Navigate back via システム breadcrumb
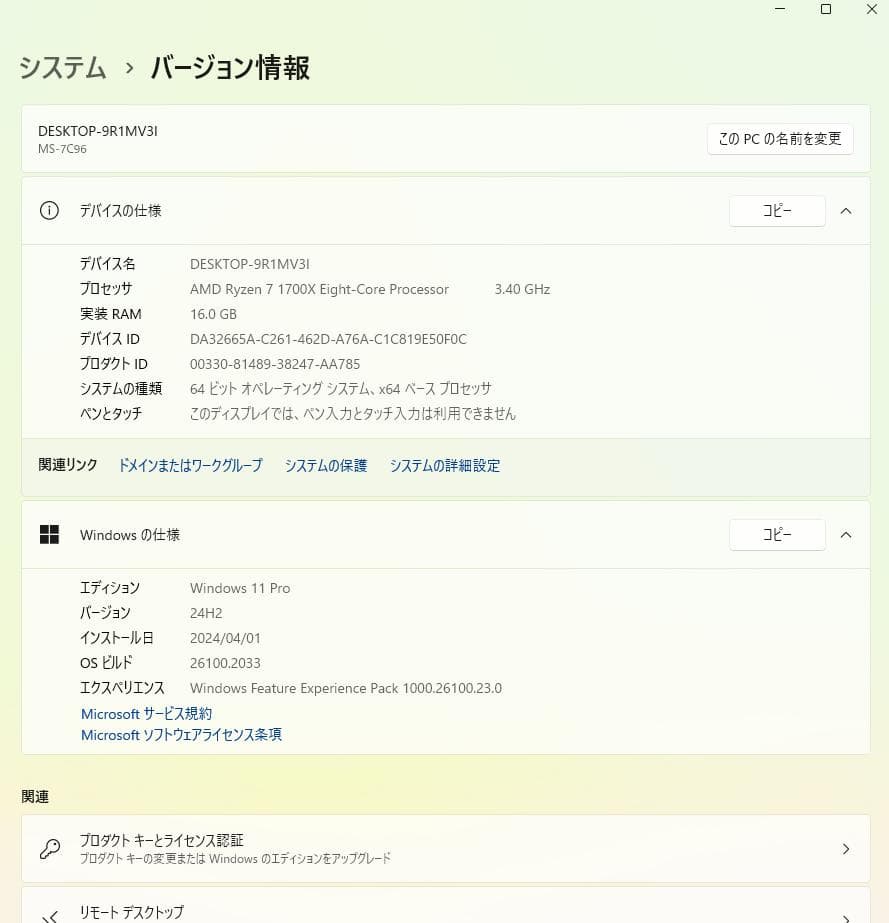The image size is (889, 923). [61, 68]
